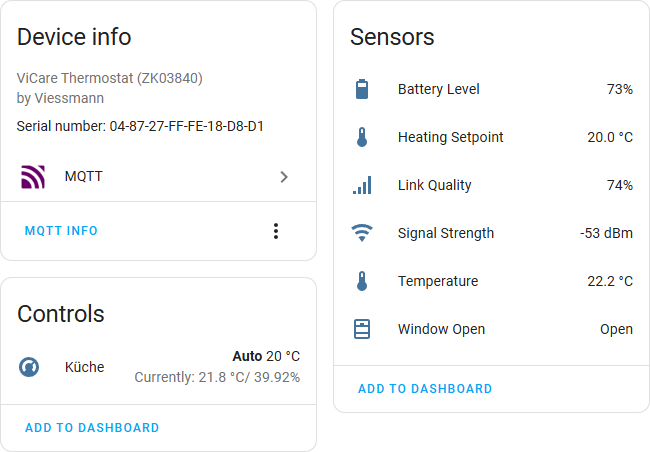
Task: Click the purple MQTT integration icon
Action: pos(33,177)
